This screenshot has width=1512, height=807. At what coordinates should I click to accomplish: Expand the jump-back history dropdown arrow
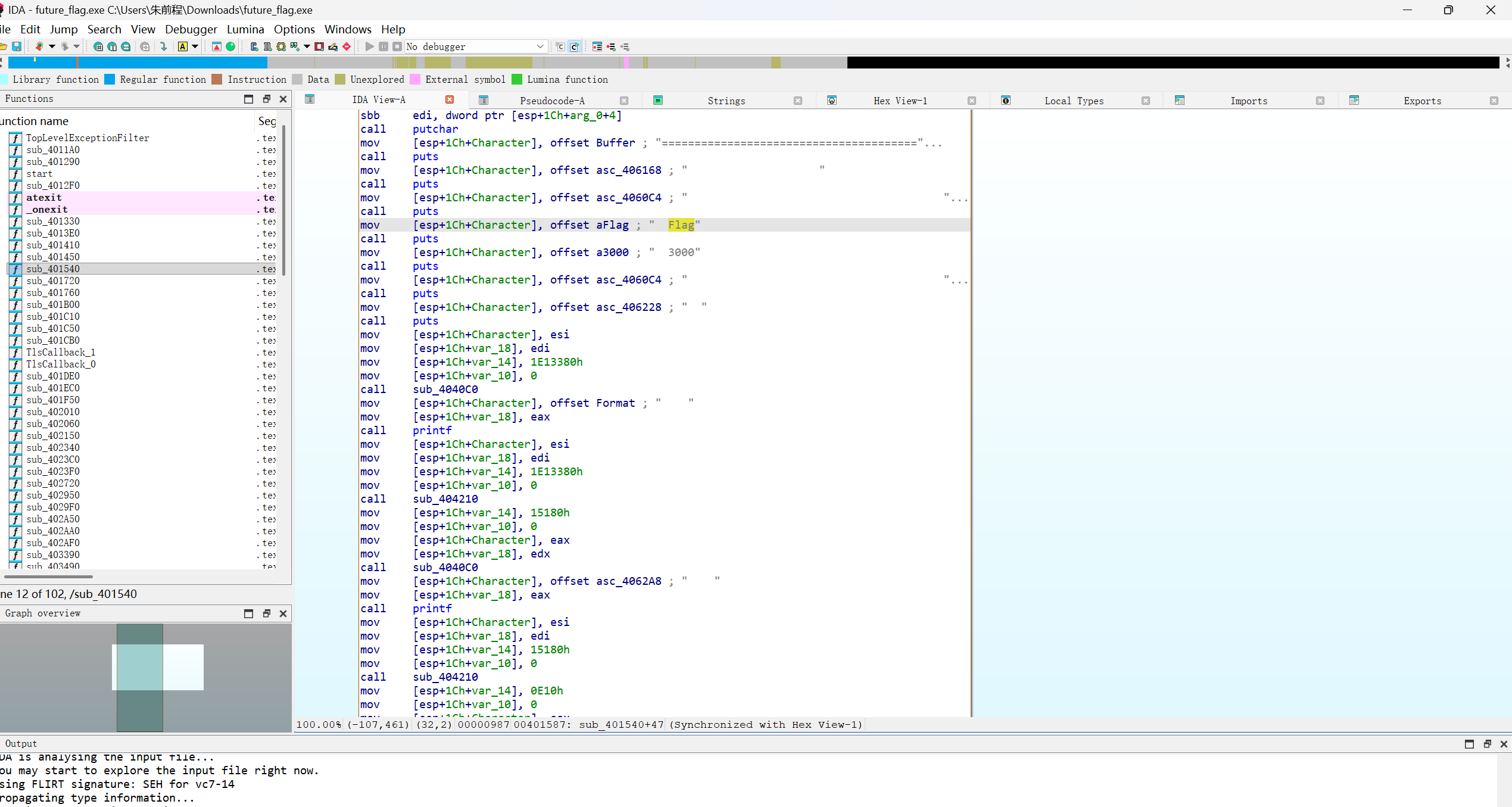click(x=52, y=46)
